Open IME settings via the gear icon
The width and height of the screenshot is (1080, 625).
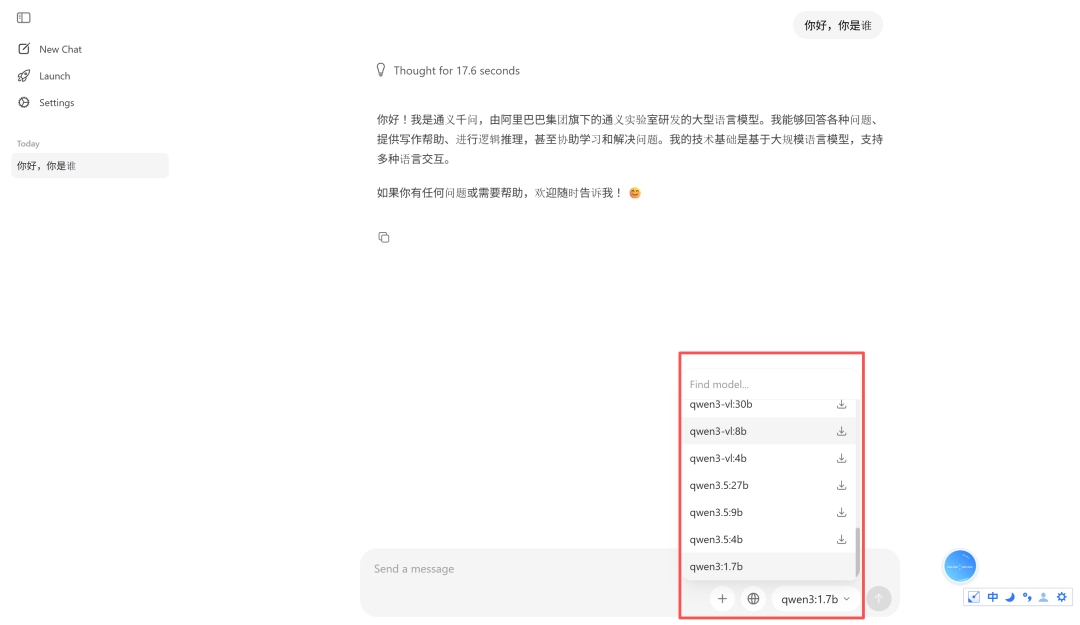tap(1061, 596)
